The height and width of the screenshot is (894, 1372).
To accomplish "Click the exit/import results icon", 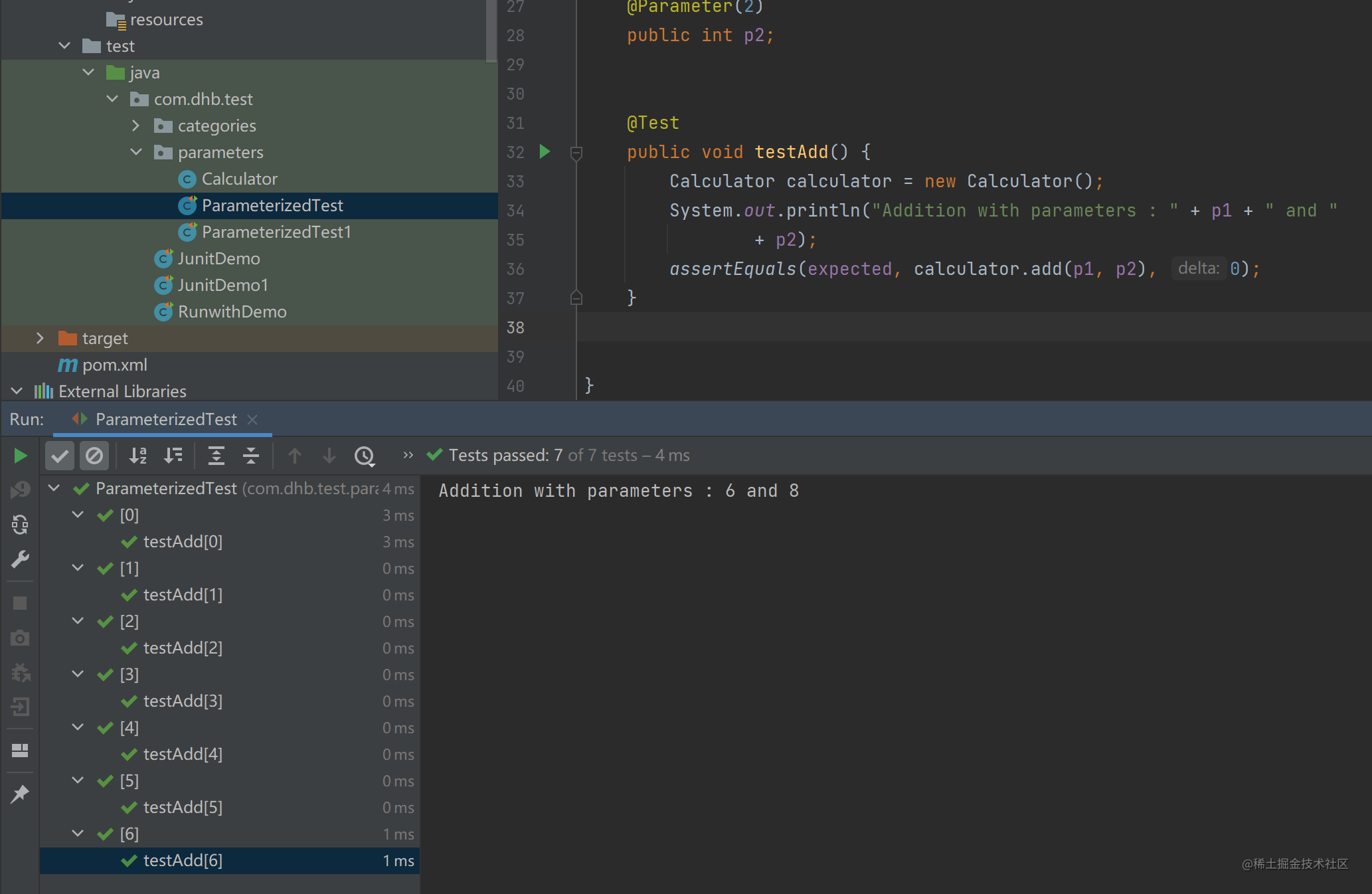I will [x=20, y=707].
